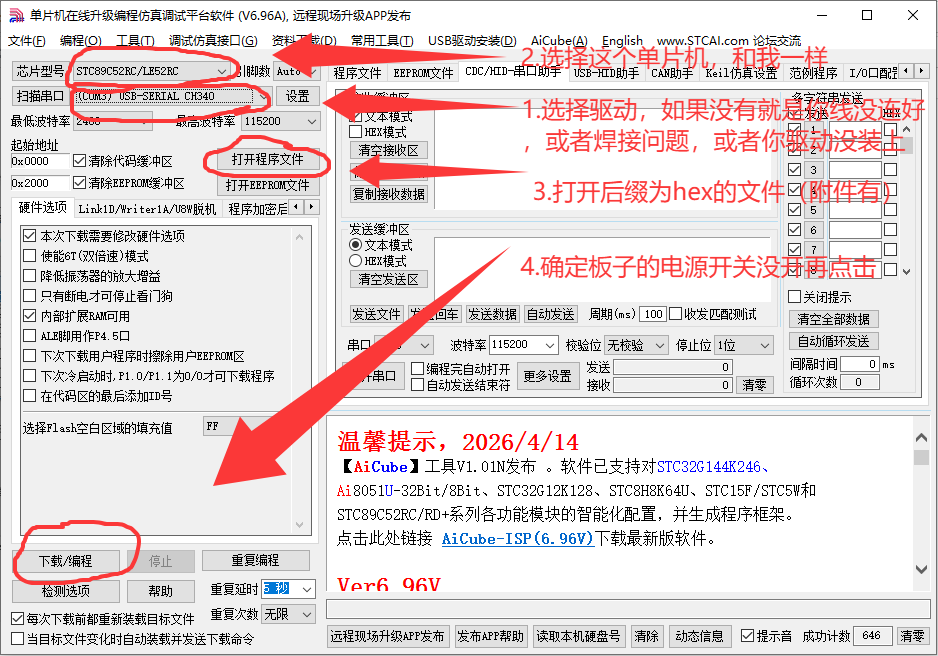This screenshot has width=938, height=656.
Task: Switch to Keil仿真设置 tab
Action: (x=741, y=73)
